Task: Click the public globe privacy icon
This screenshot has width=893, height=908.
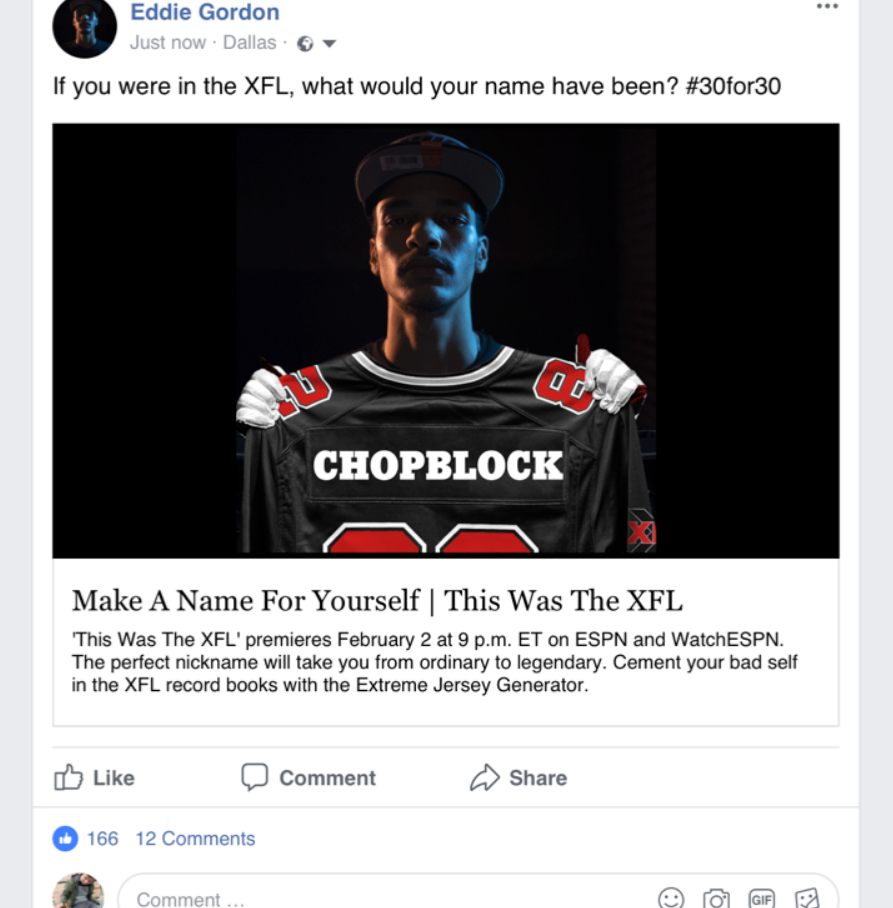Action: (x=305, y=43)
